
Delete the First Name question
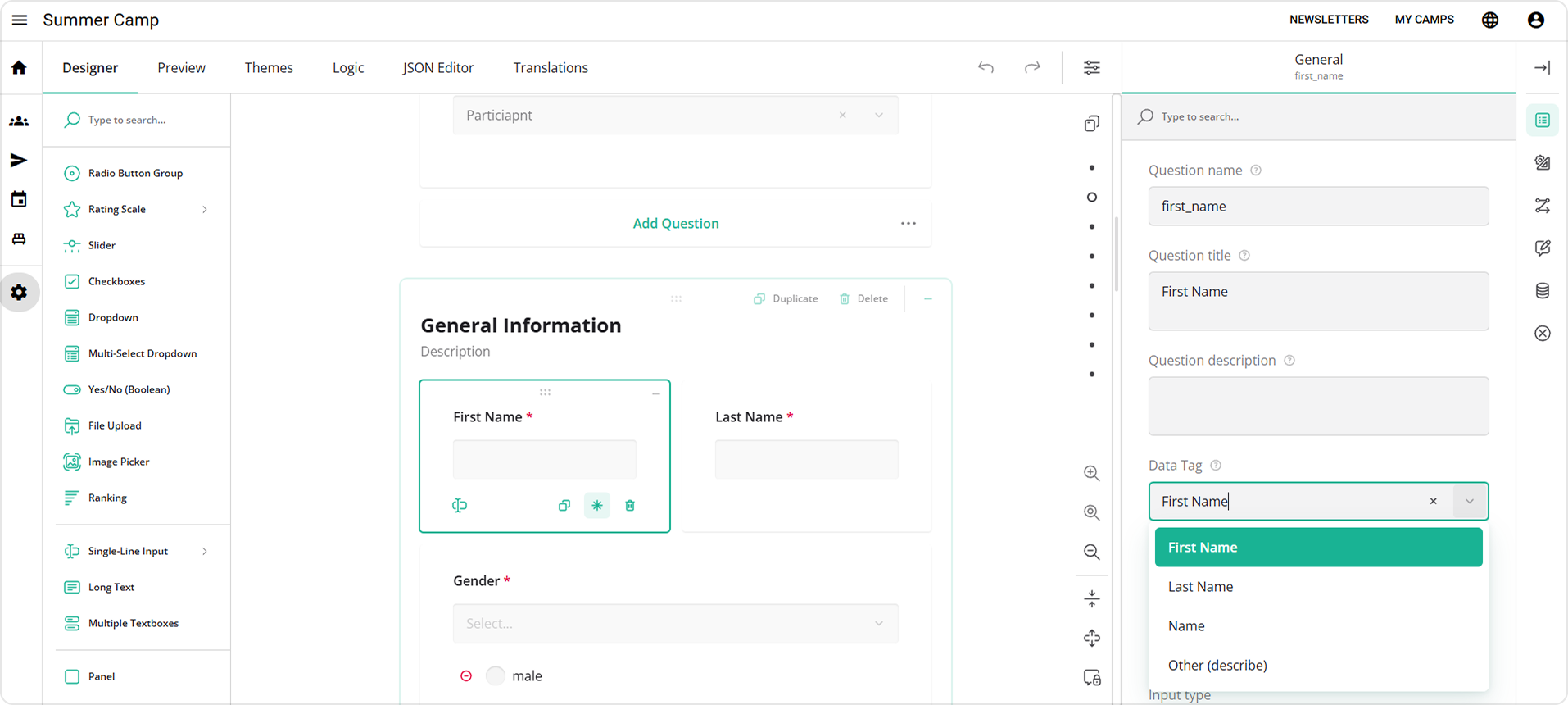point(630,506)
